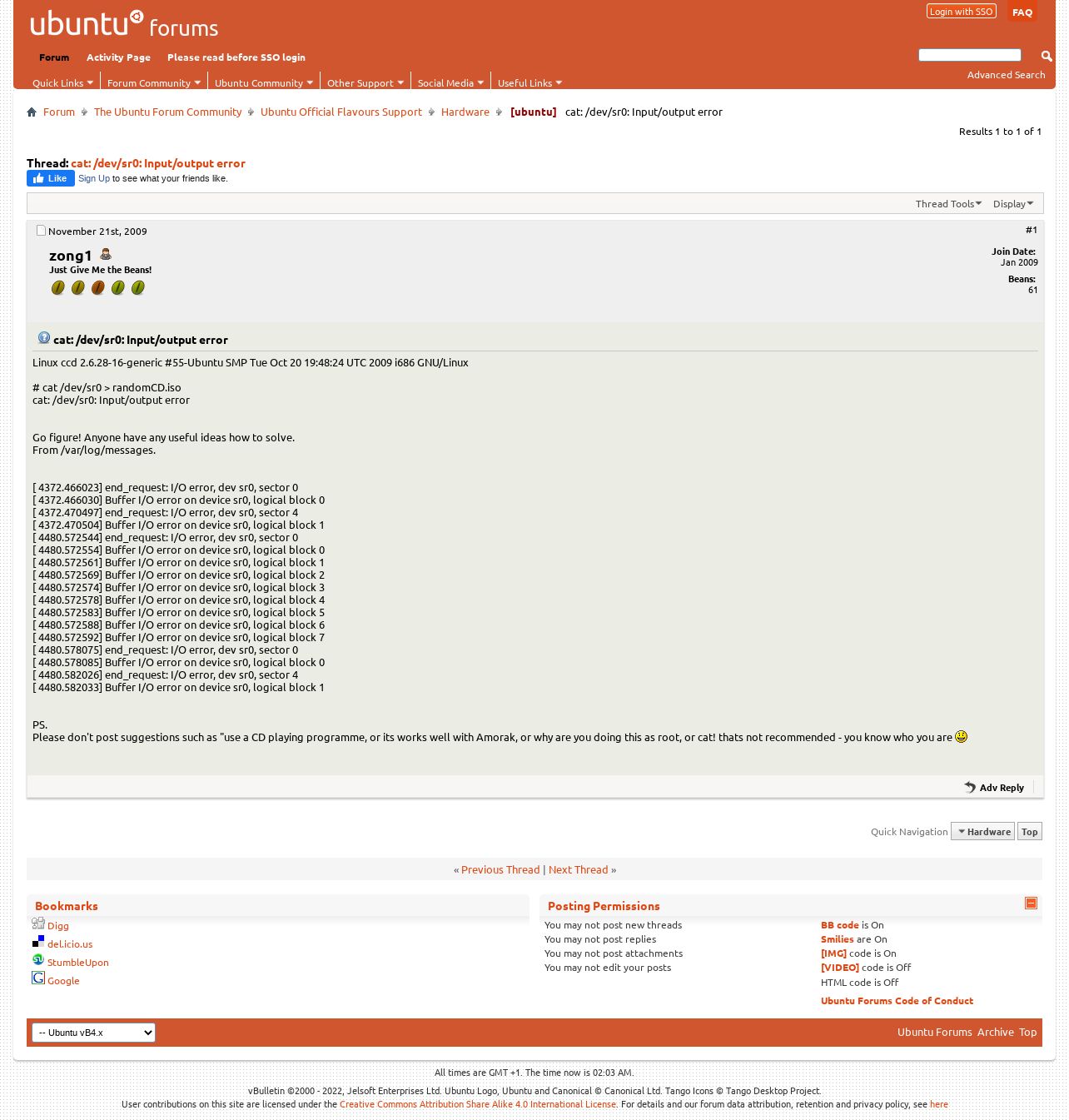The image size is (1069, 1120).
Task: Click the Adv Reply arrow icon
Action: [x=970, y=787]
